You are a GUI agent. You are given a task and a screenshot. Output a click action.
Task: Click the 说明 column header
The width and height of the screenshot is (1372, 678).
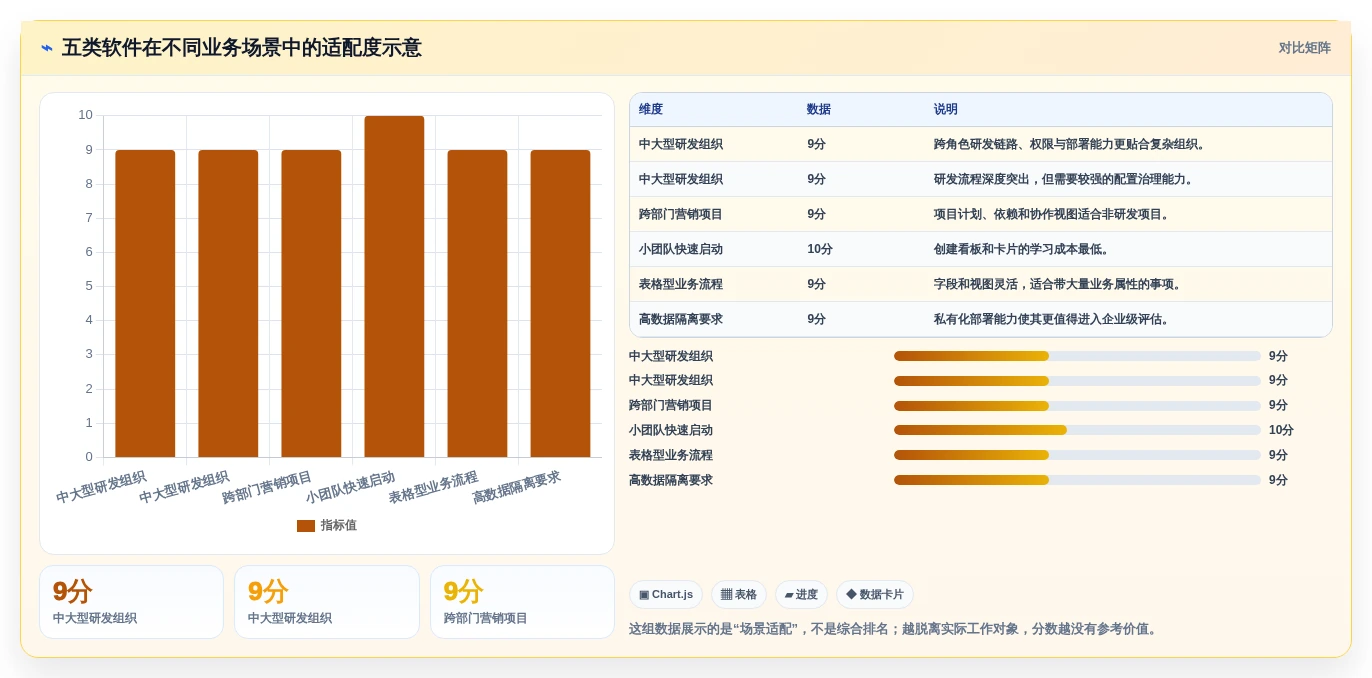tap(946, 110)
